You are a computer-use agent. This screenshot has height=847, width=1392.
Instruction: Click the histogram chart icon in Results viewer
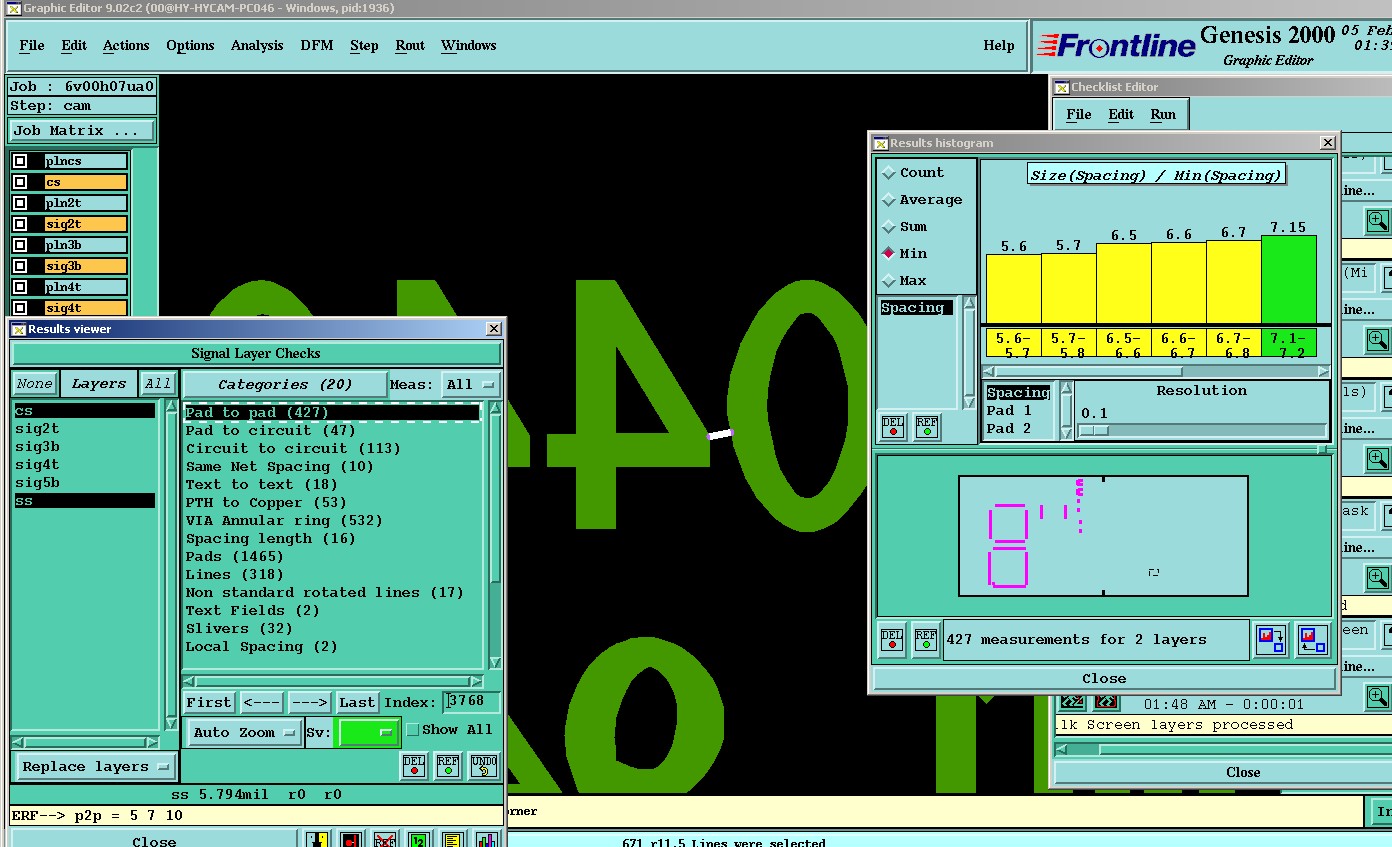tap(486, 841)
